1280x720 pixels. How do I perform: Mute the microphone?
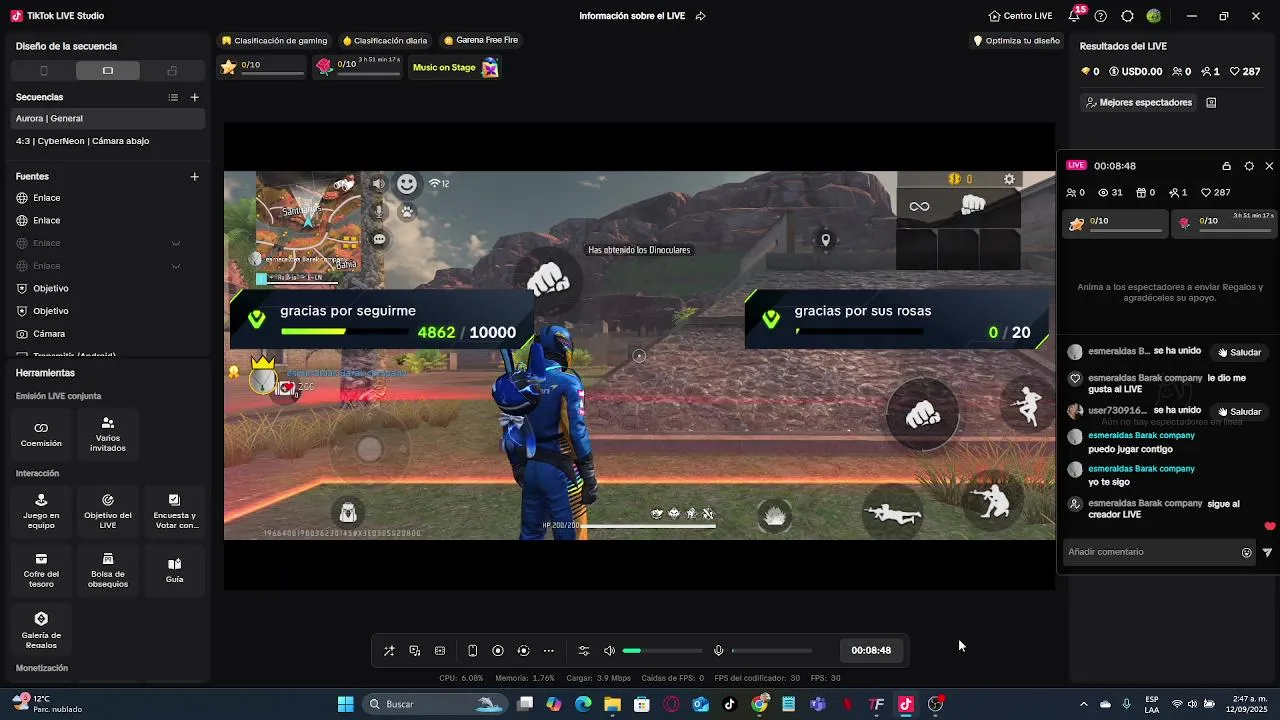pyautogui.click(x=718, y=651)
